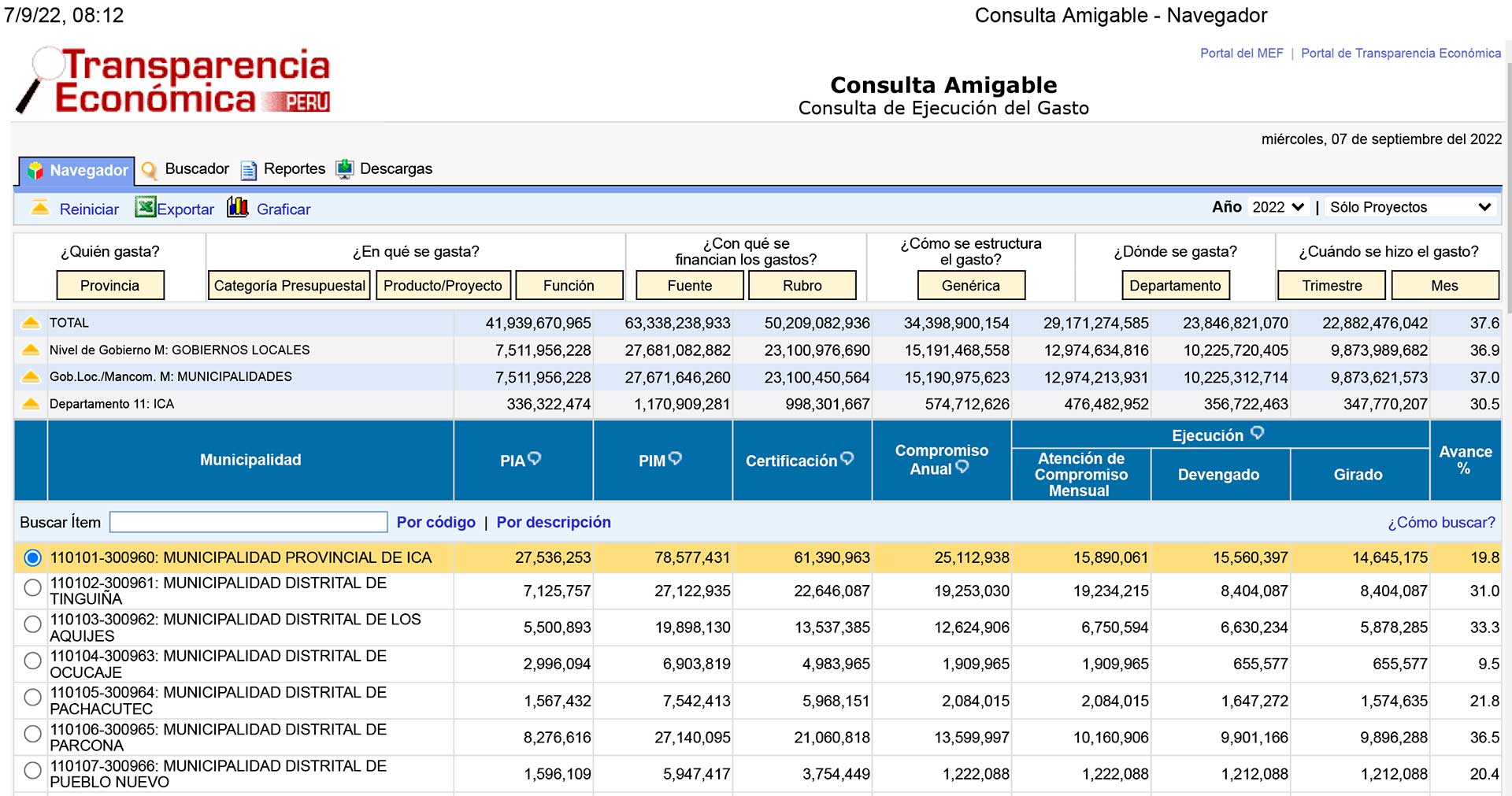Click the Reiniciar up-arrow icon
This screenshot has height=796, width=1512.
[x=39, y=208]
